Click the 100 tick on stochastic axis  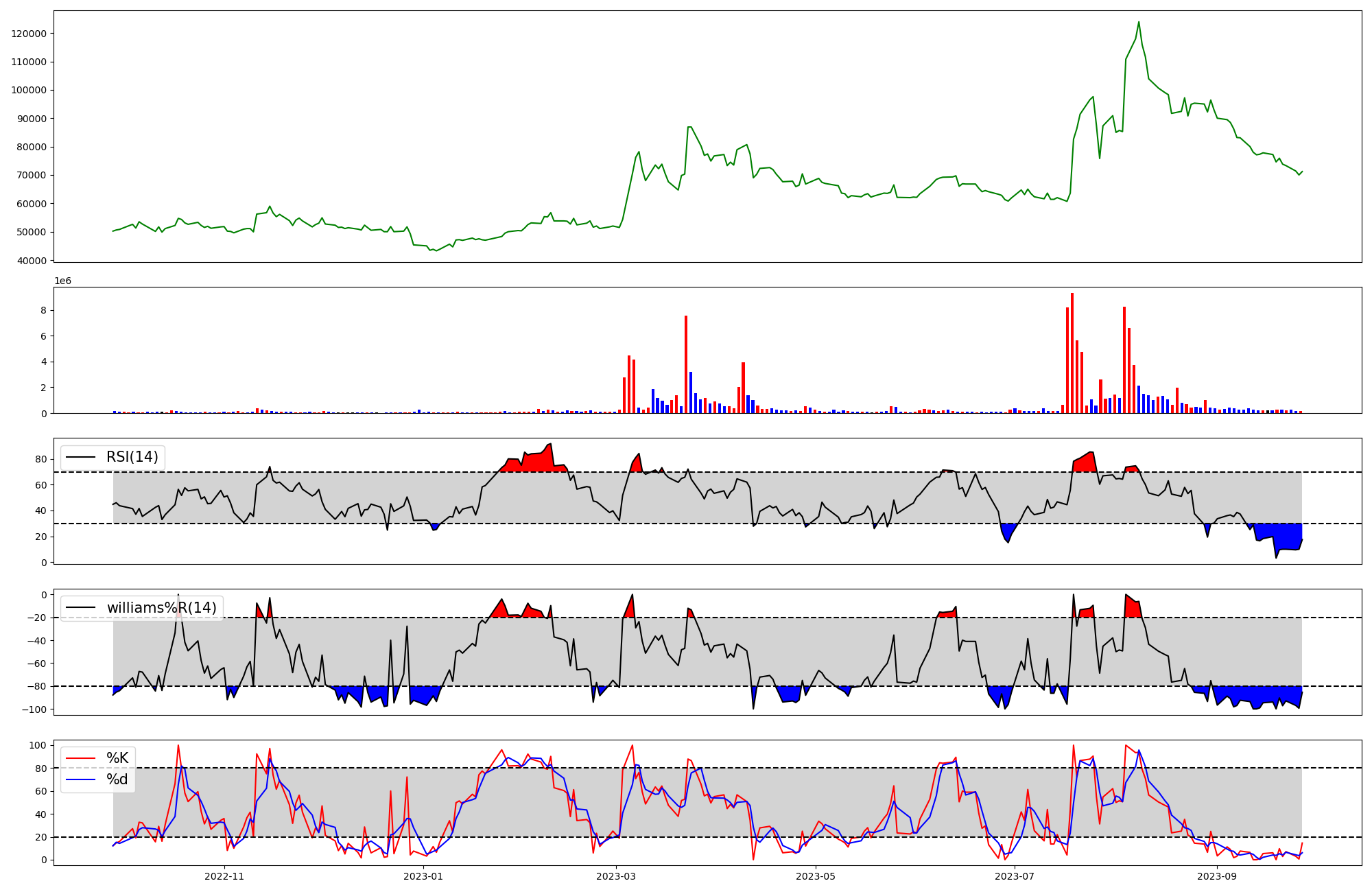(x=39, y=745)
